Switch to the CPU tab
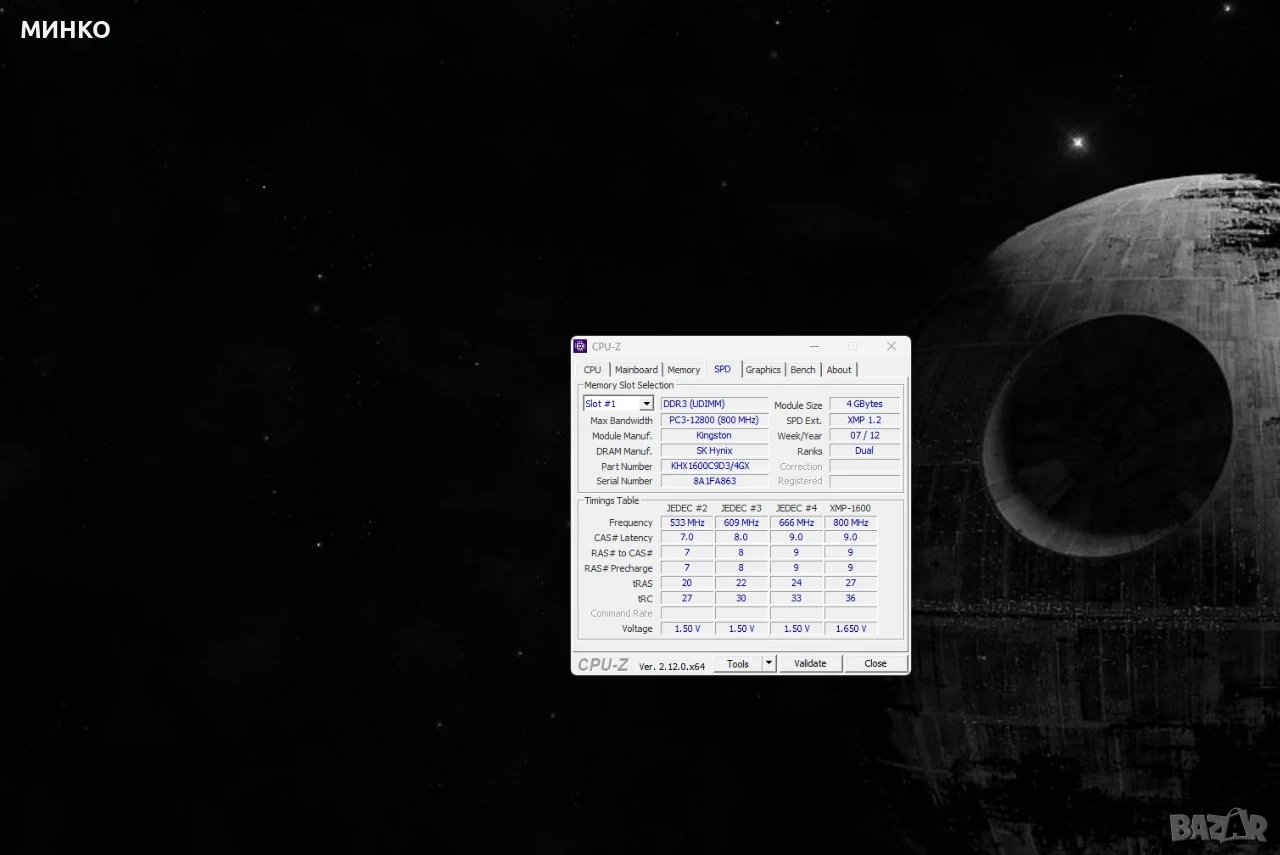This screenshot has width=1280, height=855. tap(593, 370)
